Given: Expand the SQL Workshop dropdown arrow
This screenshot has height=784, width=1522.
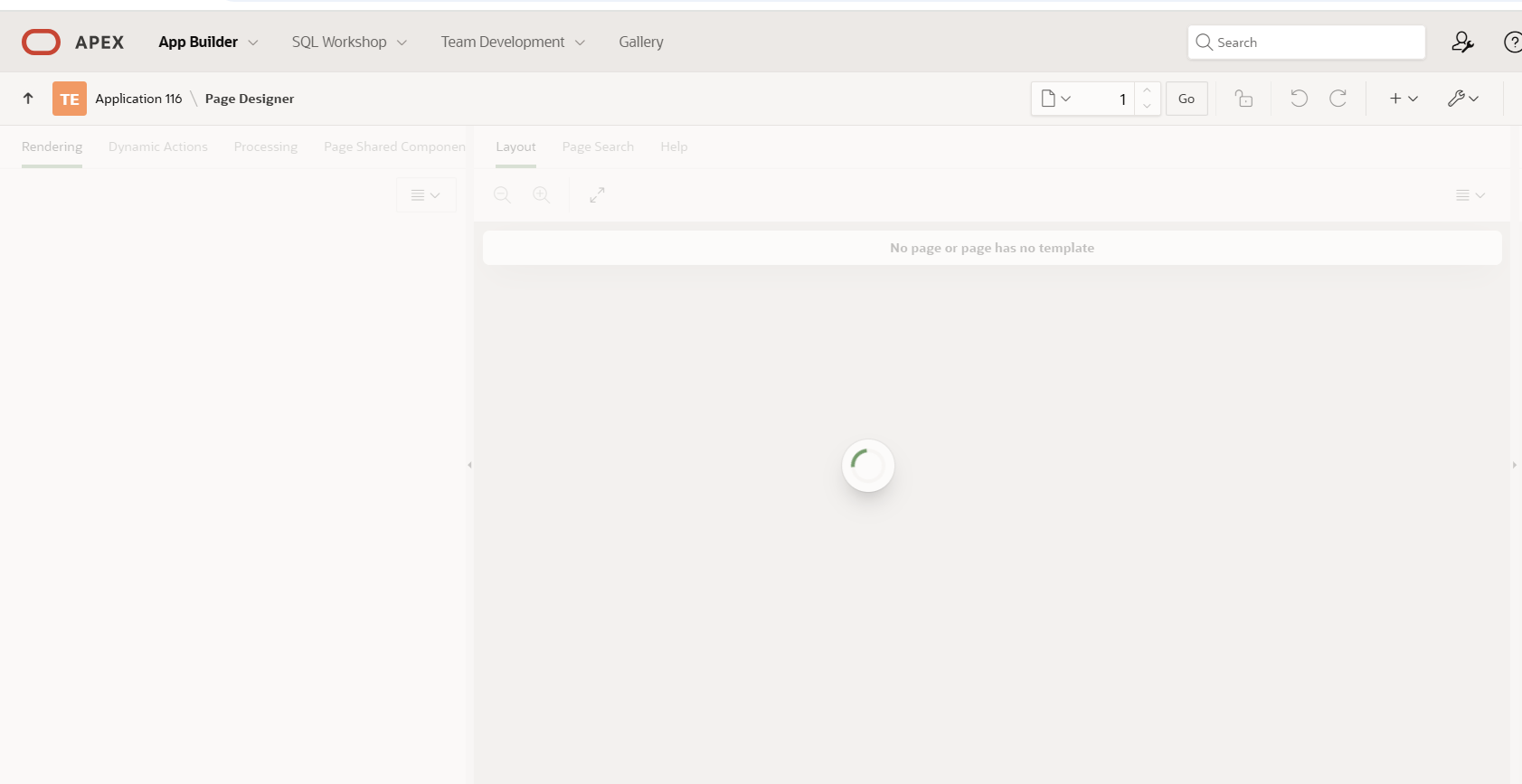Looking at the screenshot, I should (x=402, y=43).
